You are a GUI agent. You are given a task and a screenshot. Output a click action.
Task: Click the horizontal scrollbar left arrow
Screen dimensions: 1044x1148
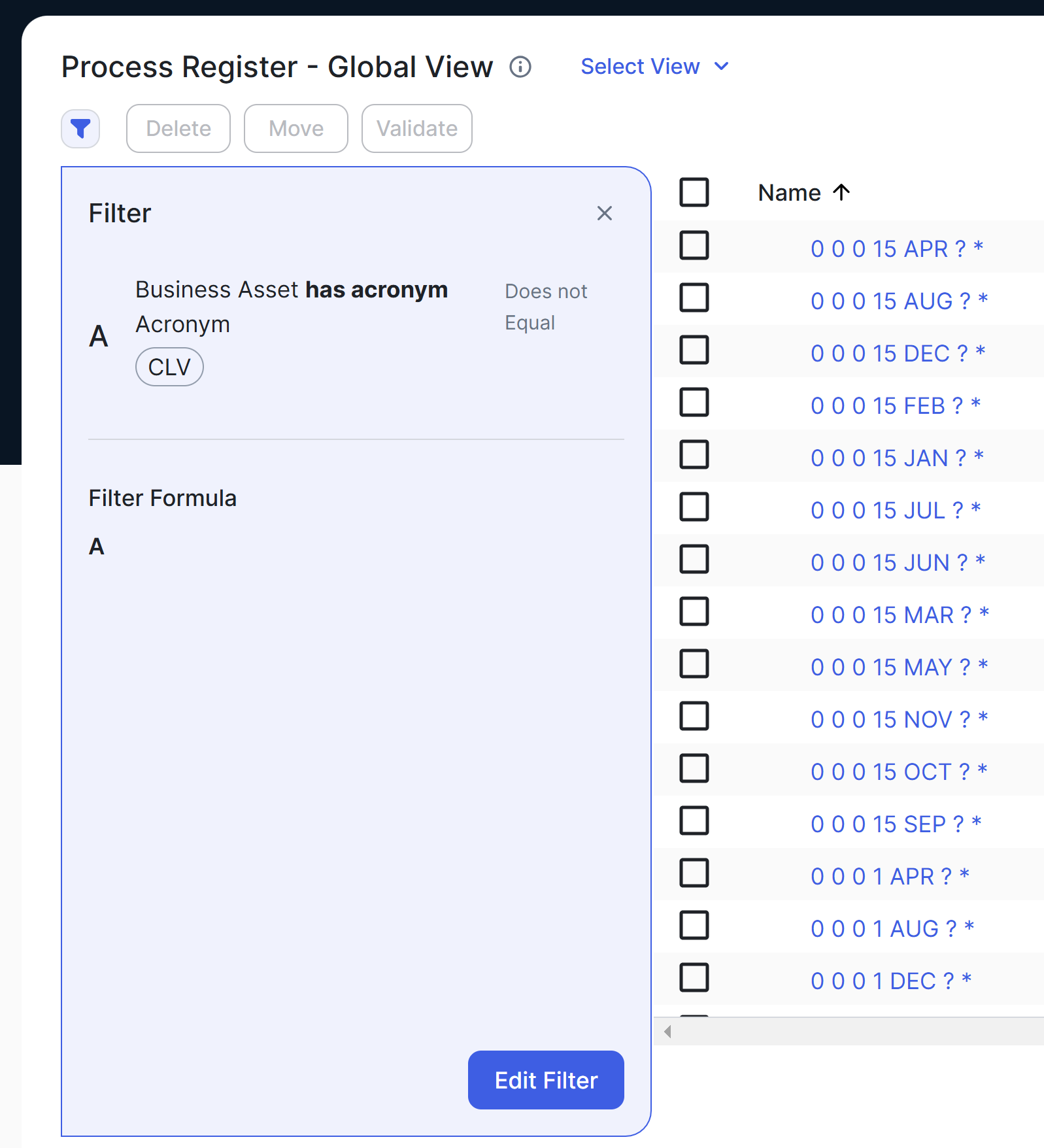tap(667, 1032)
